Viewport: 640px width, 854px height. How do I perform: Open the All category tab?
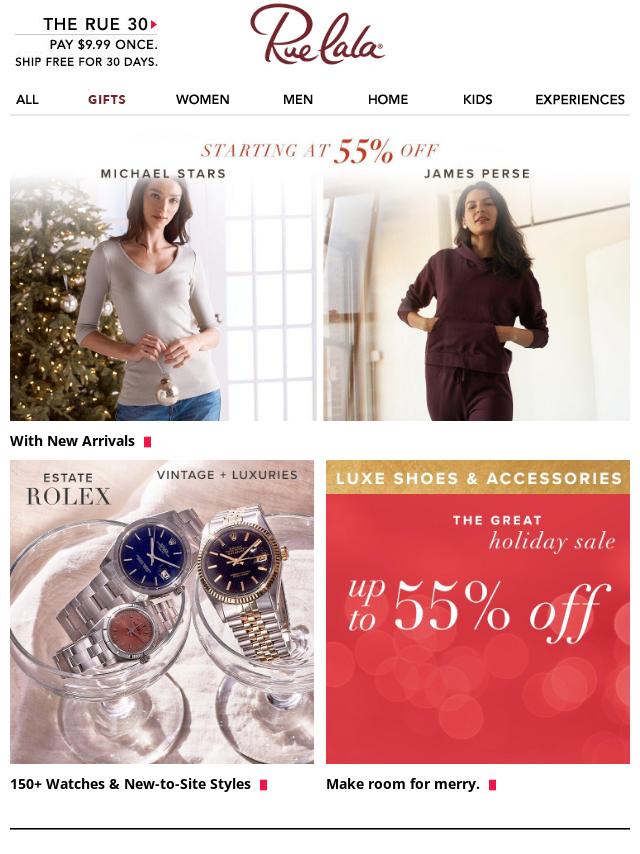27,100
